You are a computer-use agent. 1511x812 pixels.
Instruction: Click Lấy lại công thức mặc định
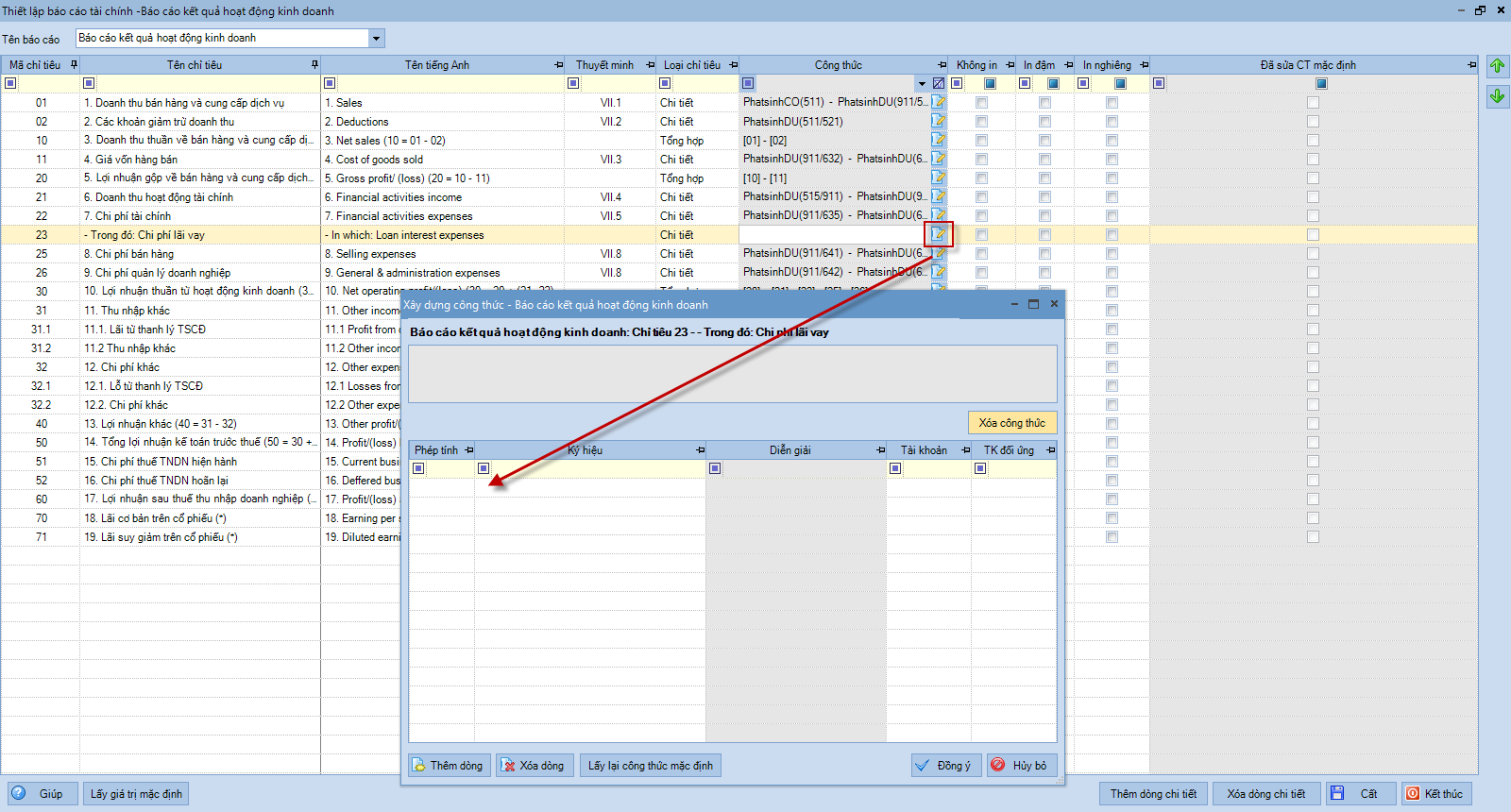651,765
